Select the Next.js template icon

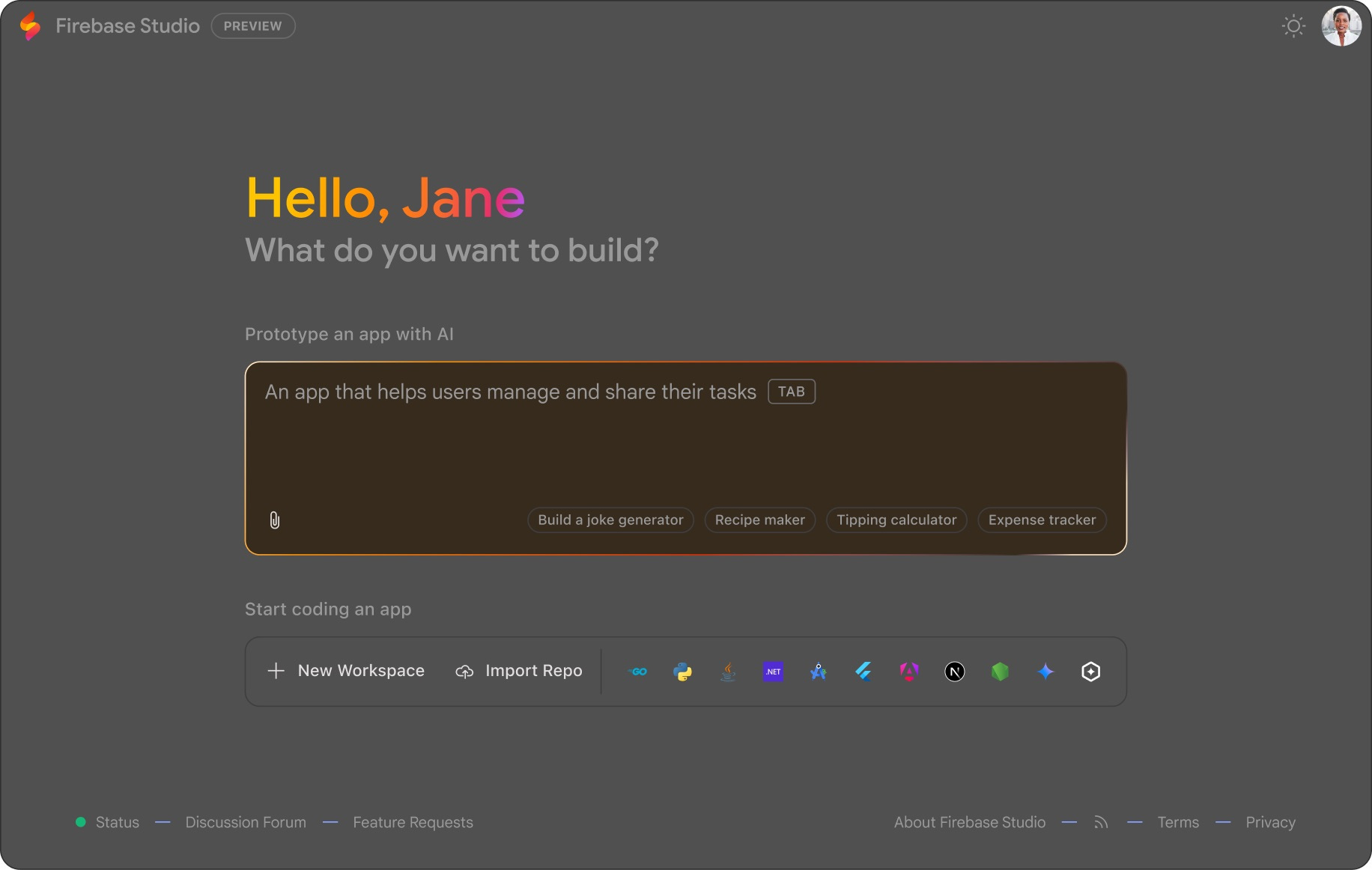click(x=955, y=672)
